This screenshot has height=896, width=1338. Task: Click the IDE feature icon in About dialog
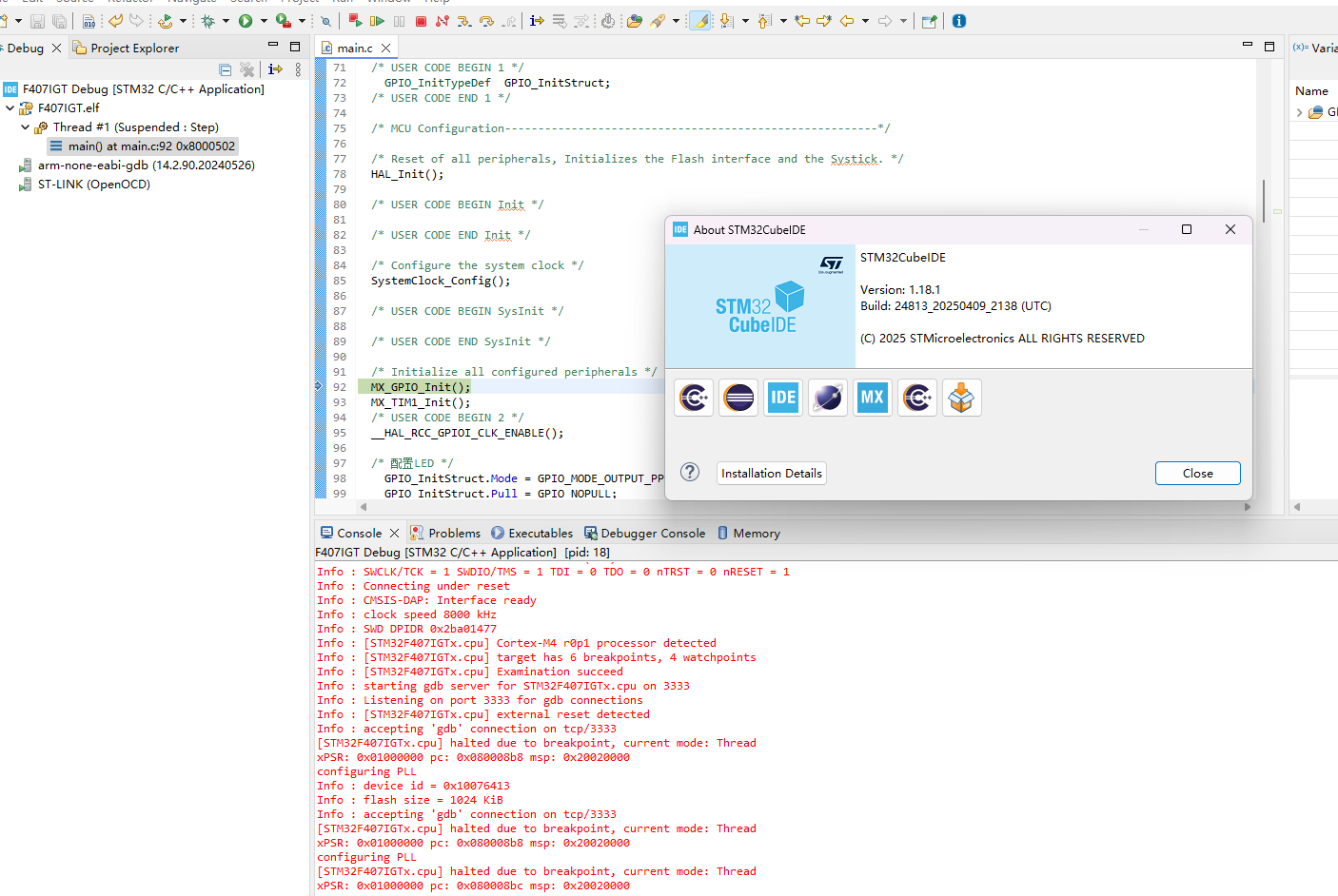coord(783,398)
